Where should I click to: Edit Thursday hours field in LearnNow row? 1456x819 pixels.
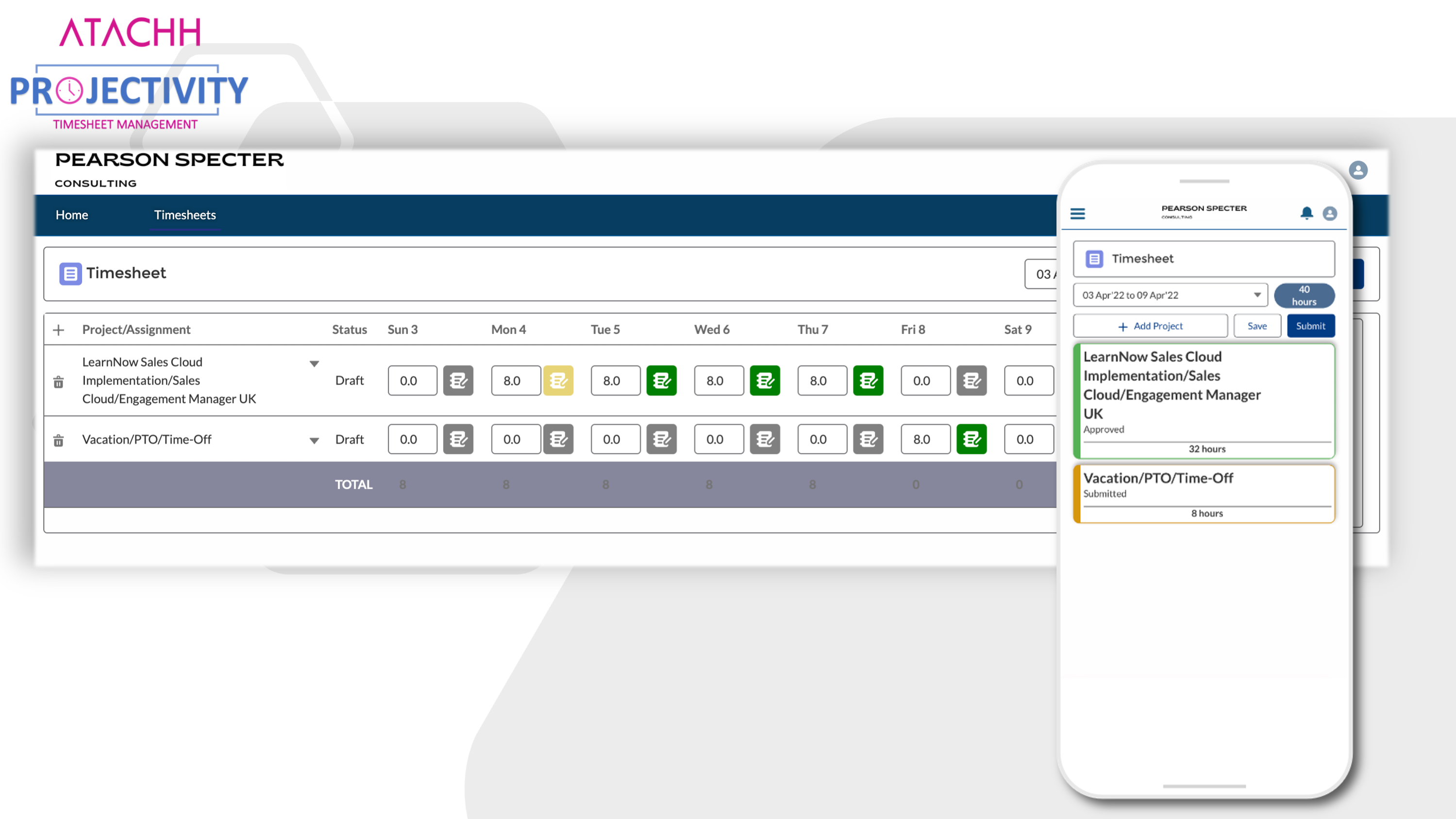pos(822,381)
